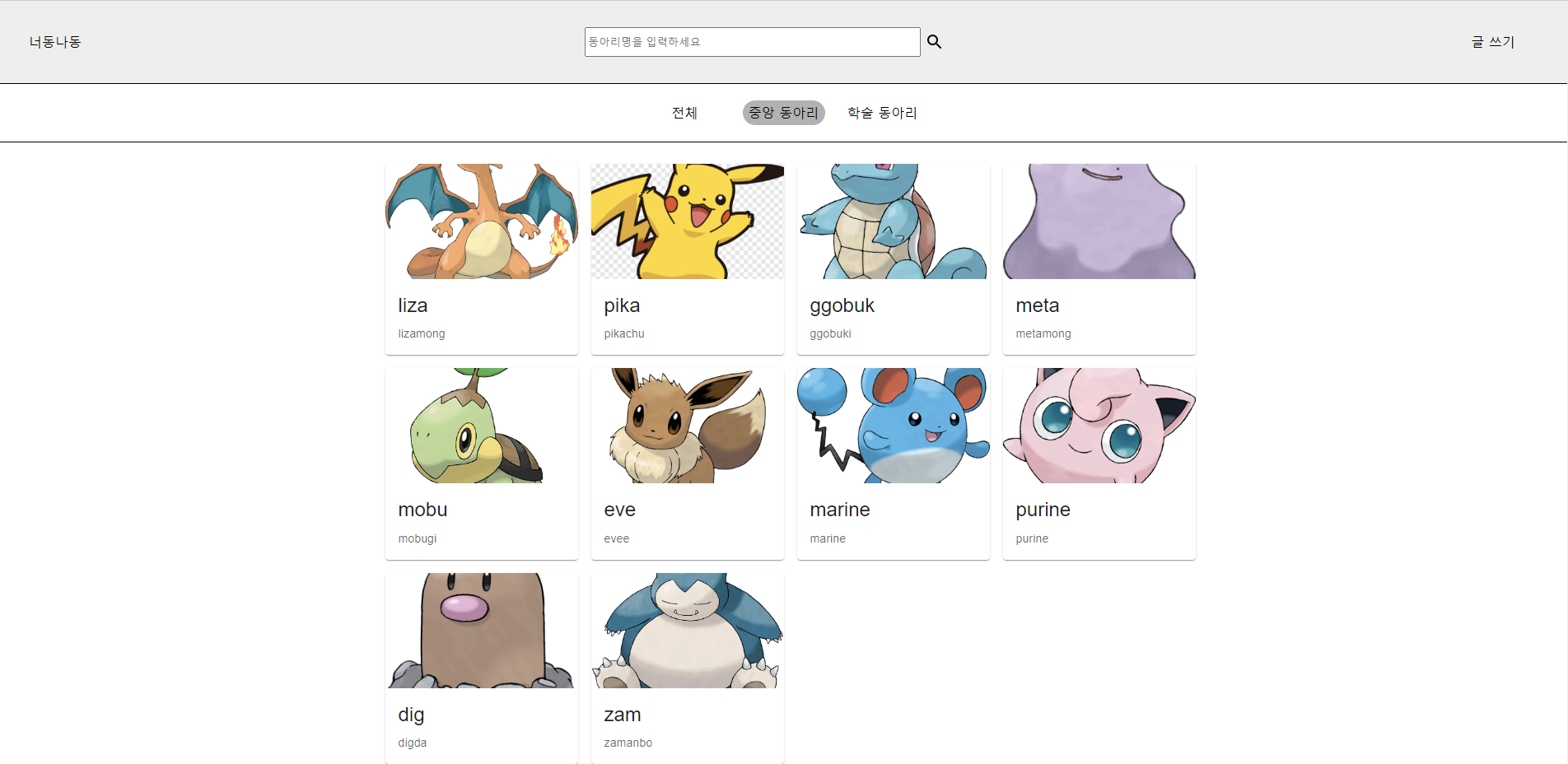Image resolution: width=1568 pixels, height=764 pixels.
Task: Click the mobu card title
Action: [422, 510]
